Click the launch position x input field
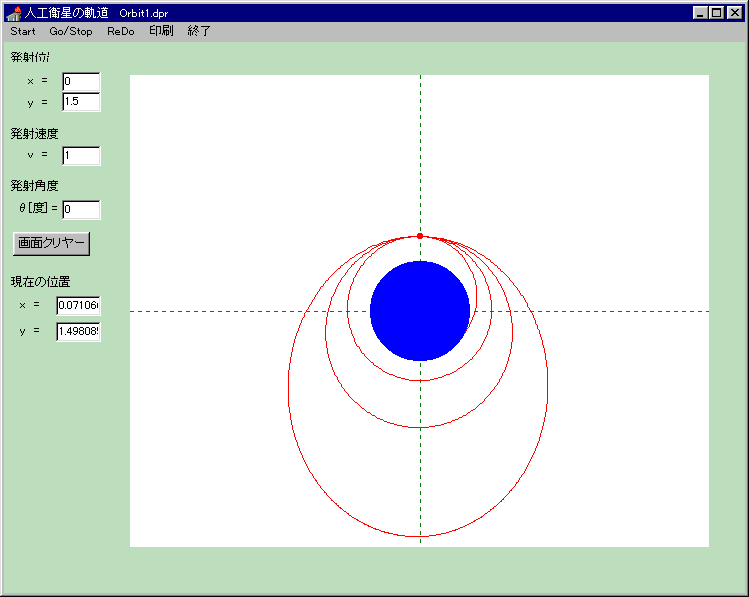This screenshot has width=749, height=597. (x=81, y=82)
